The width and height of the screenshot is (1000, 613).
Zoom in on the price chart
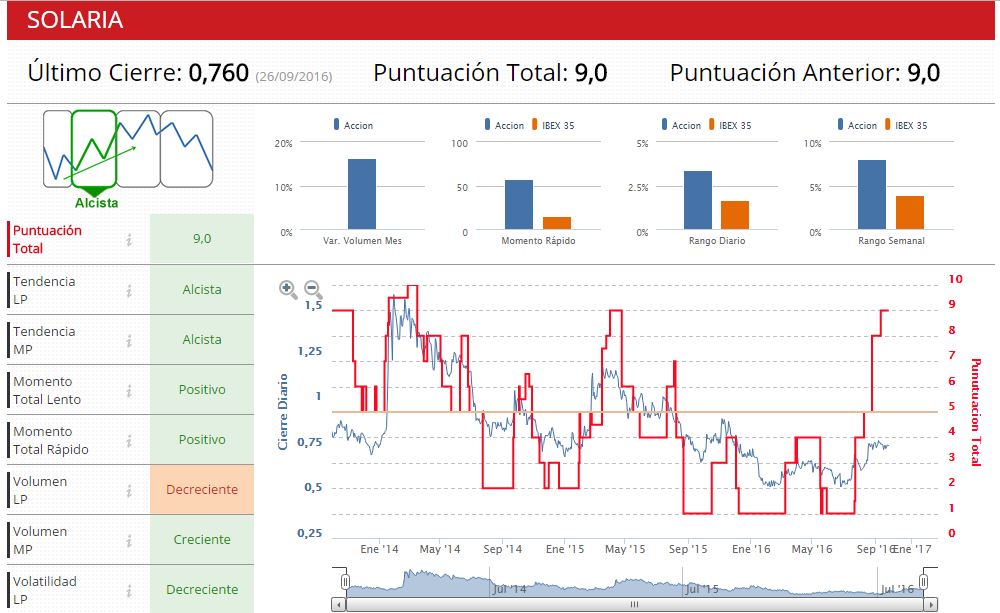(288, 289)
